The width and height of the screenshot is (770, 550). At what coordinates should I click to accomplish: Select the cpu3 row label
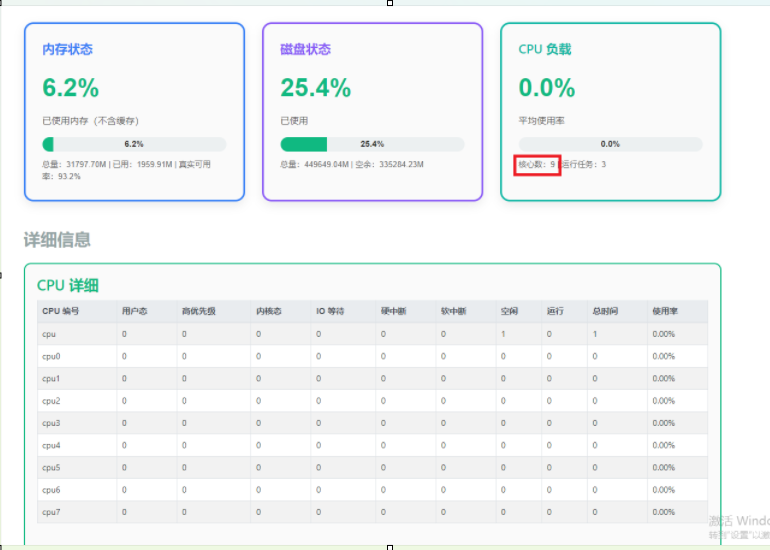[51, 423]
